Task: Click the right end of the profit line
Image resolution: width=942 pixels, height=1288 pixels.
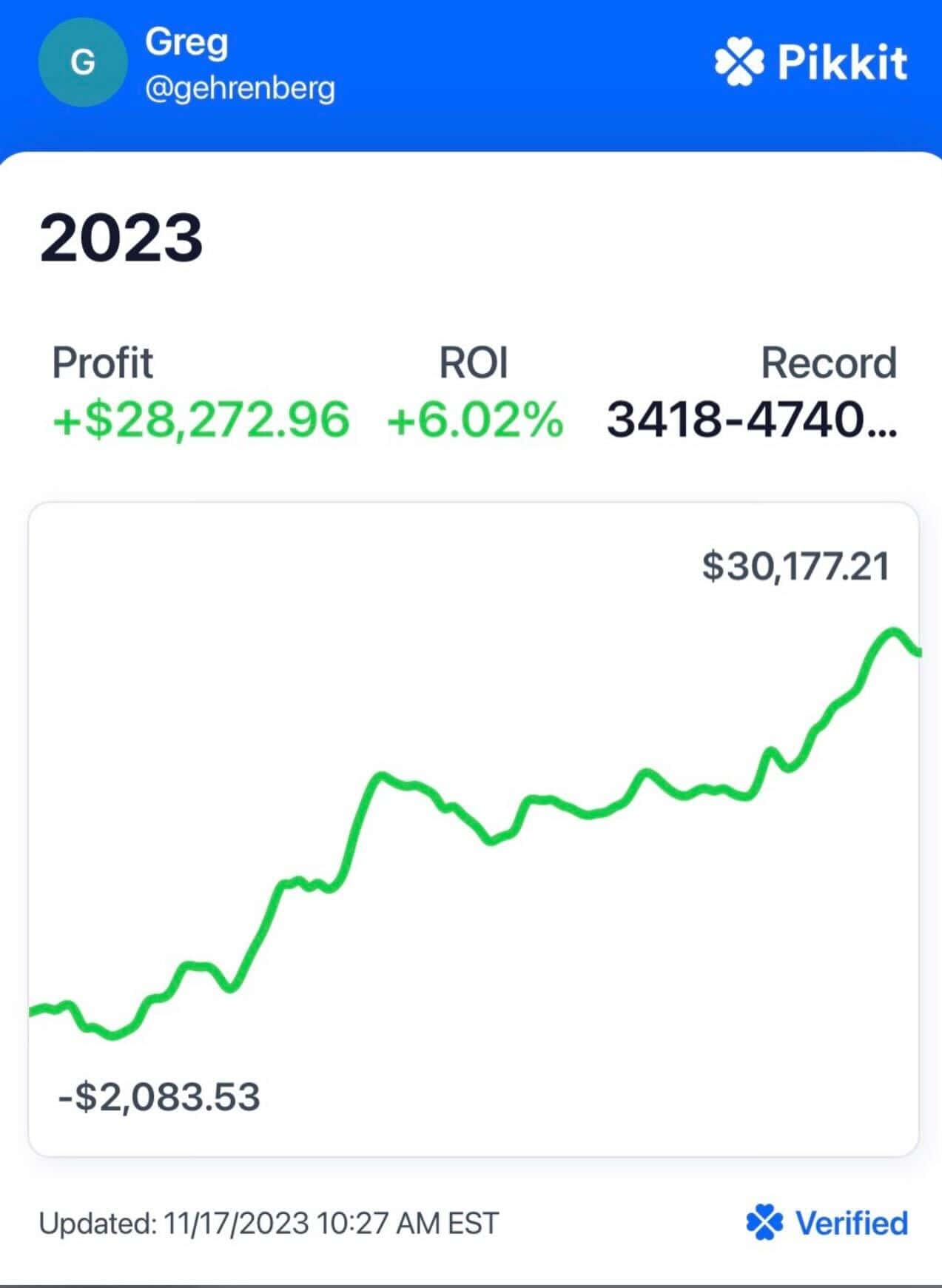Action: 918,652
